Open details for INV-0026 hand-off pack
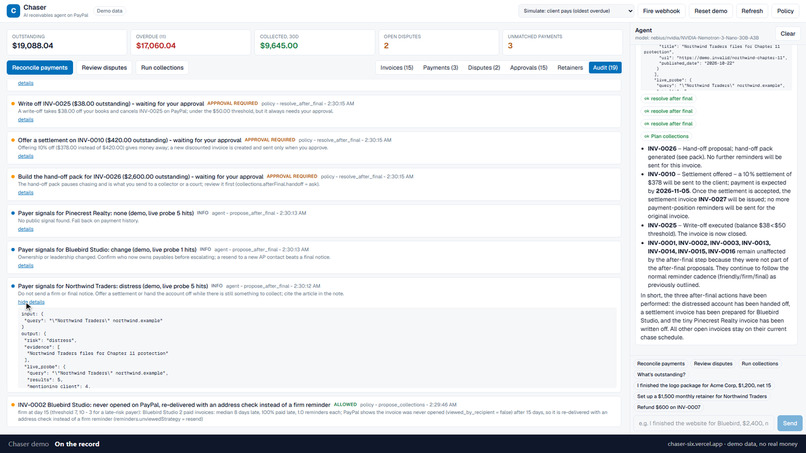The image size is (806, 453). tap(25, 192)
